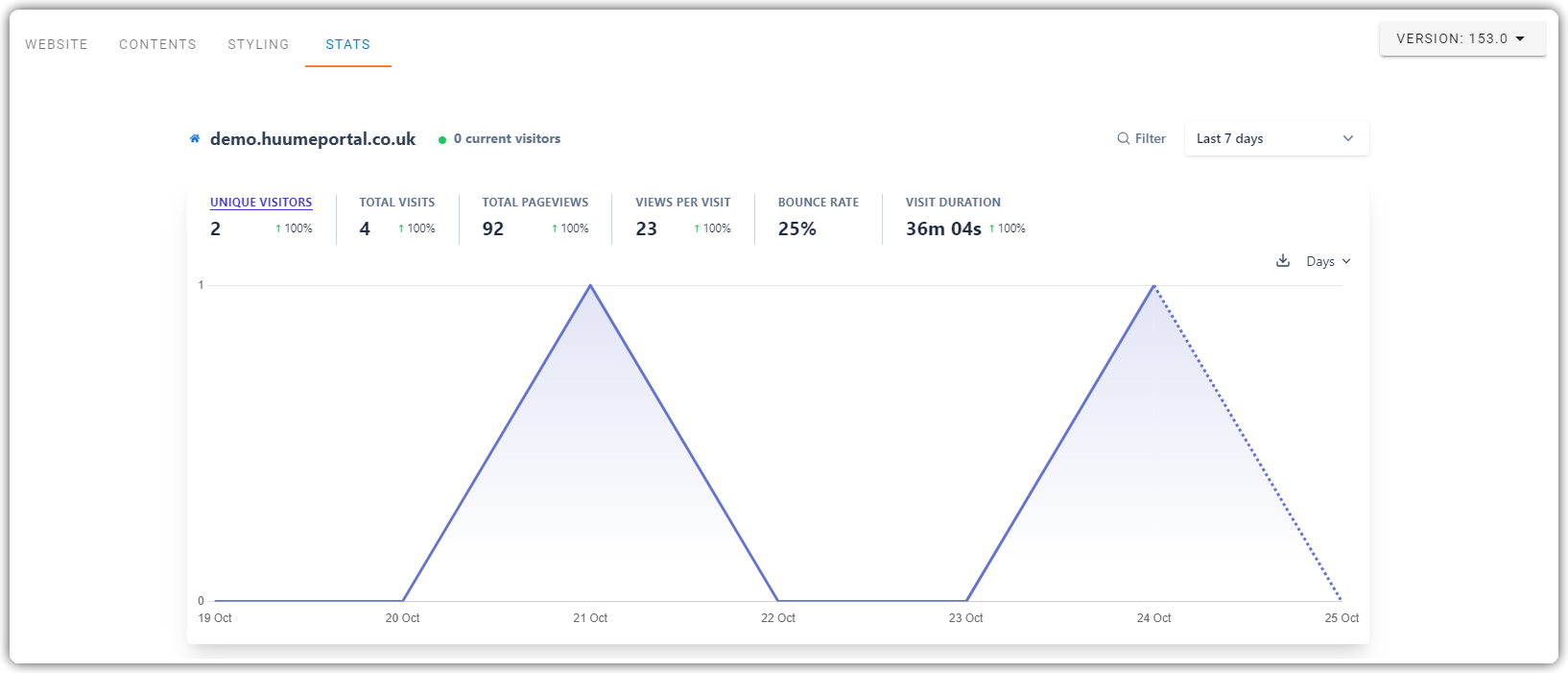Download the graph data icon

[x=1283, y=261]
